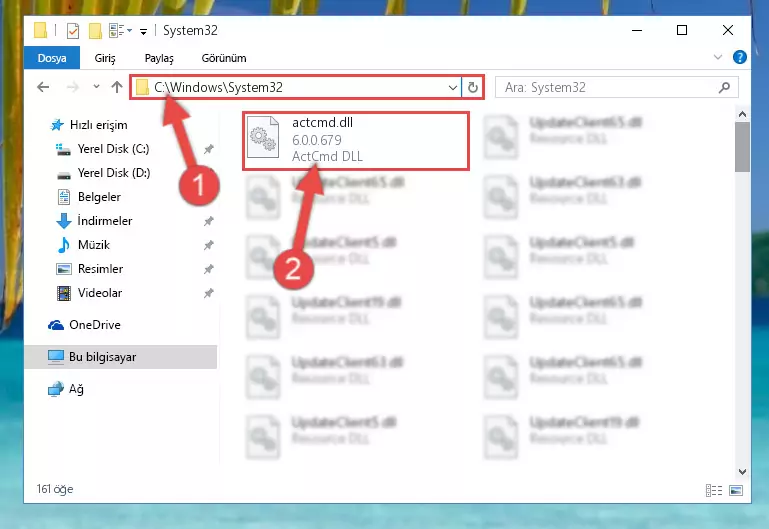This screenshot has height=529, width=769.
Task: Click scrollbar down arrow in file list
Action: pyautogui.click(x=743, y=472)
